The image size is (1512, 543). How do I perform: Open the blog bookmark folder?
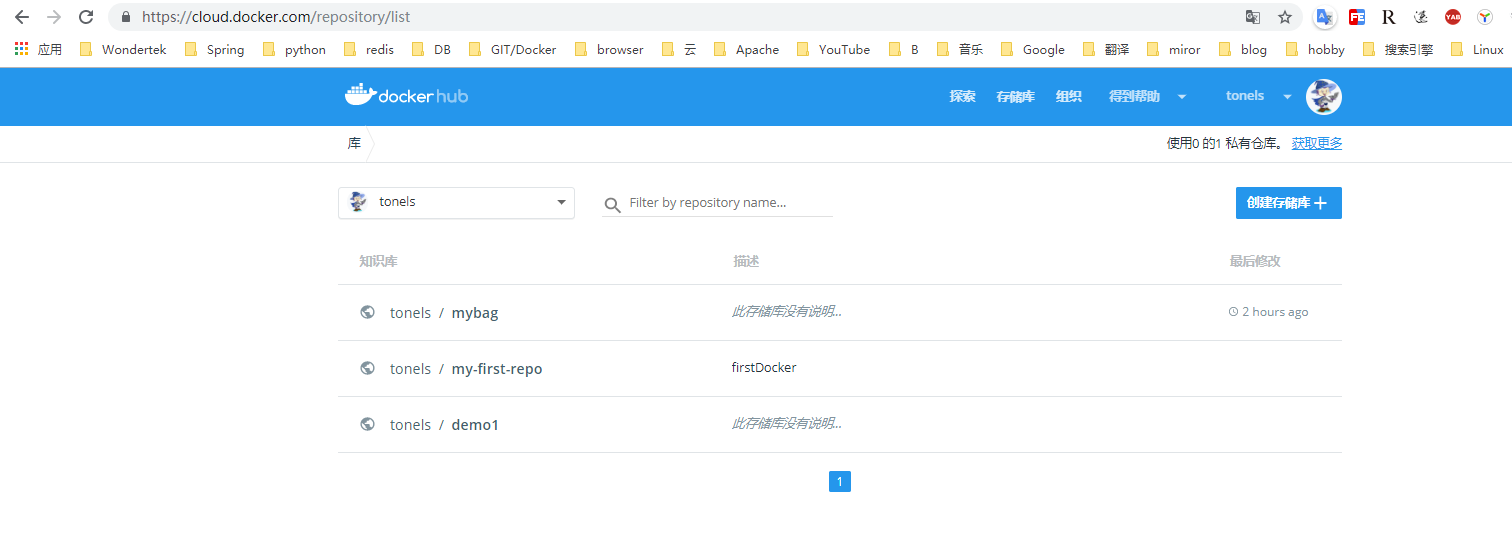click(x=1244, y=49)
